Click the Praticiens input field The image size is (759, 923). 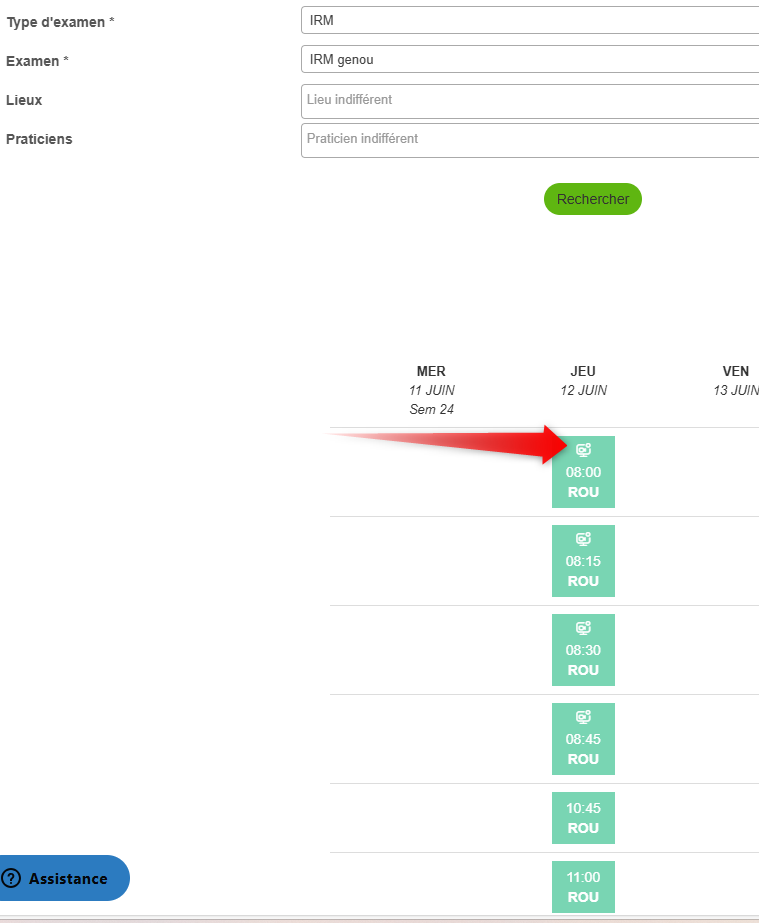(530, 140)
